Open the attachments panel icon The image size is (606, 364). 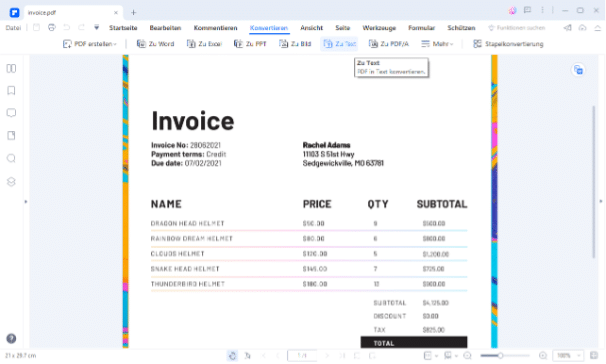click(x=11, y=136)
